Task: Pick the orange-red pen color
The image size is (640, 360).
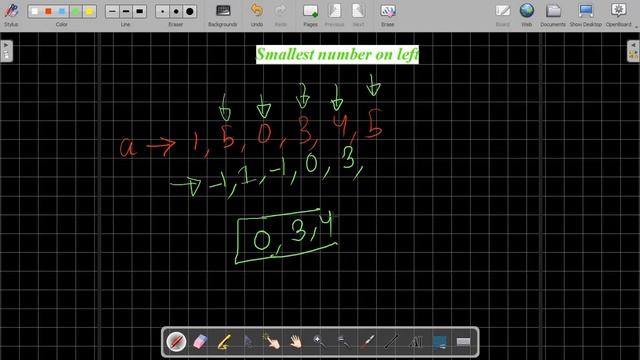Action: [x=49, y=11]
